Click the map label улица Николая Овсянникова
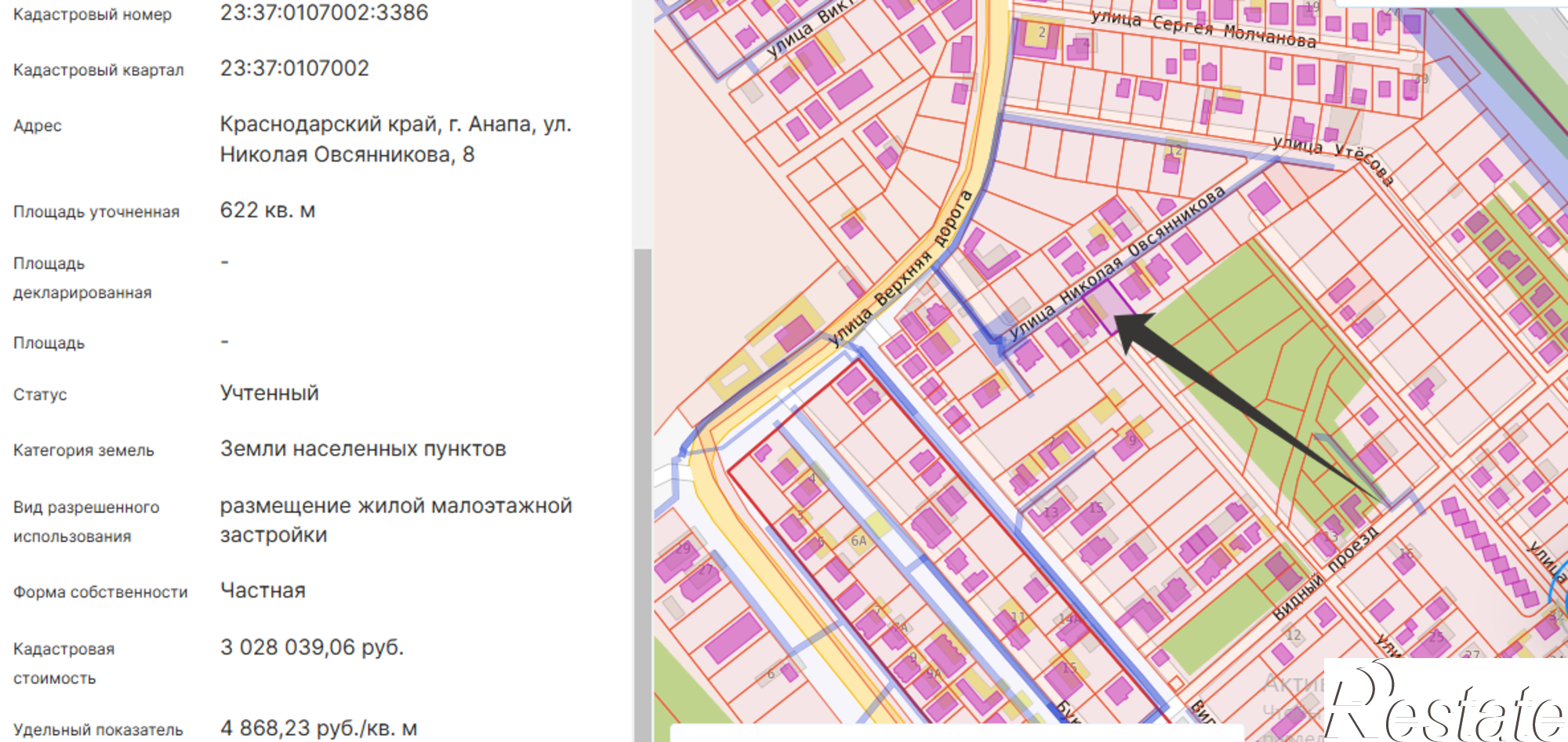 pos(1116,264)
